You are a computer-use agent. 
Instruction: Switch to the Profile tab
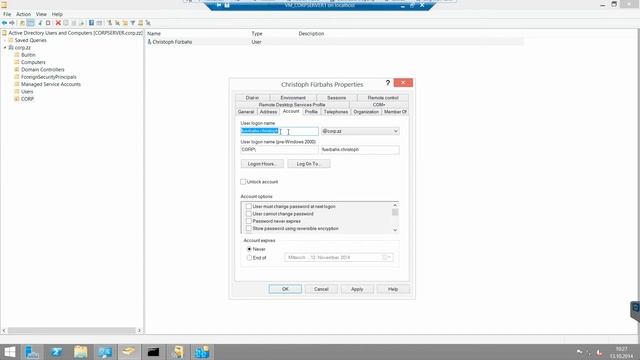(311, 112)
